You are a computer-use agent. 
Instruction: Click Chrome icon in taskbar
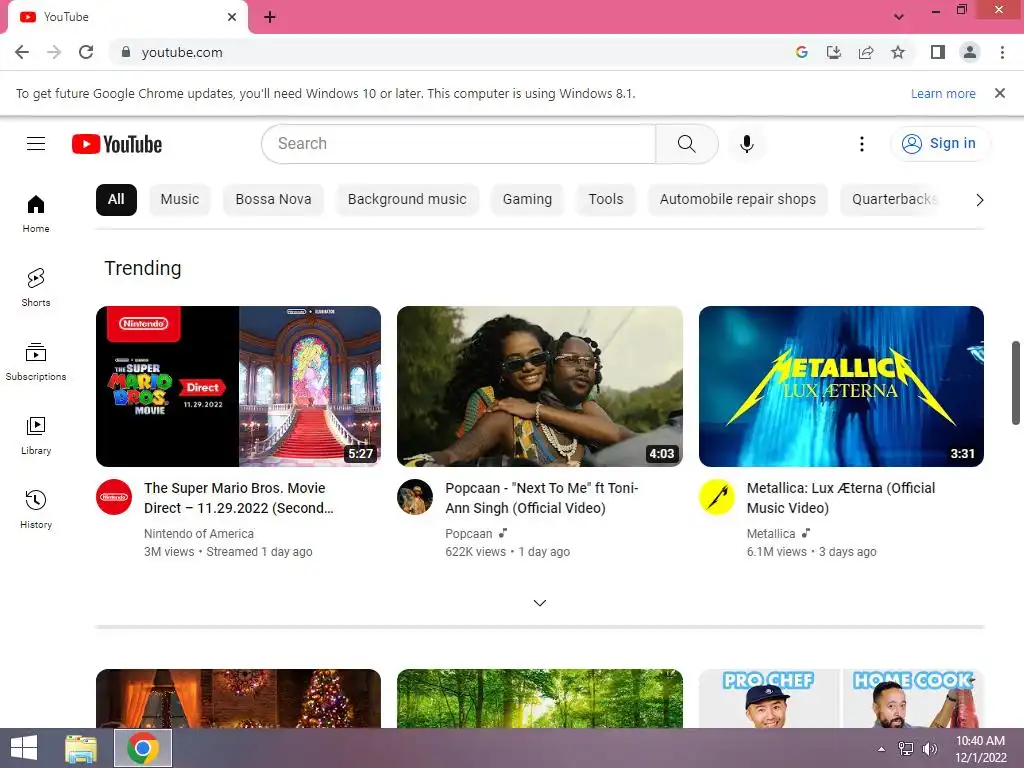click(143, 748)
